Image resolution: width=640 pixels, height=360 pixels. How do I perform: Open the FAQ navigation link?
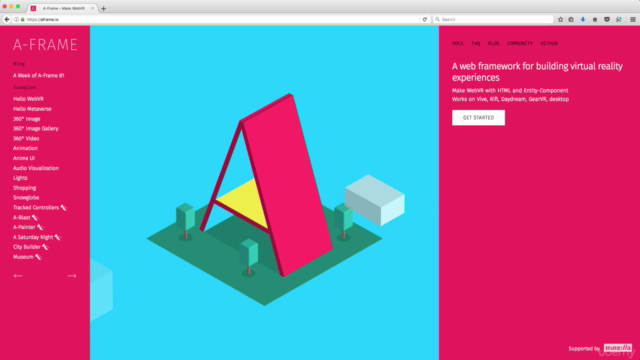pyautogui.click(x=476, y=43)
